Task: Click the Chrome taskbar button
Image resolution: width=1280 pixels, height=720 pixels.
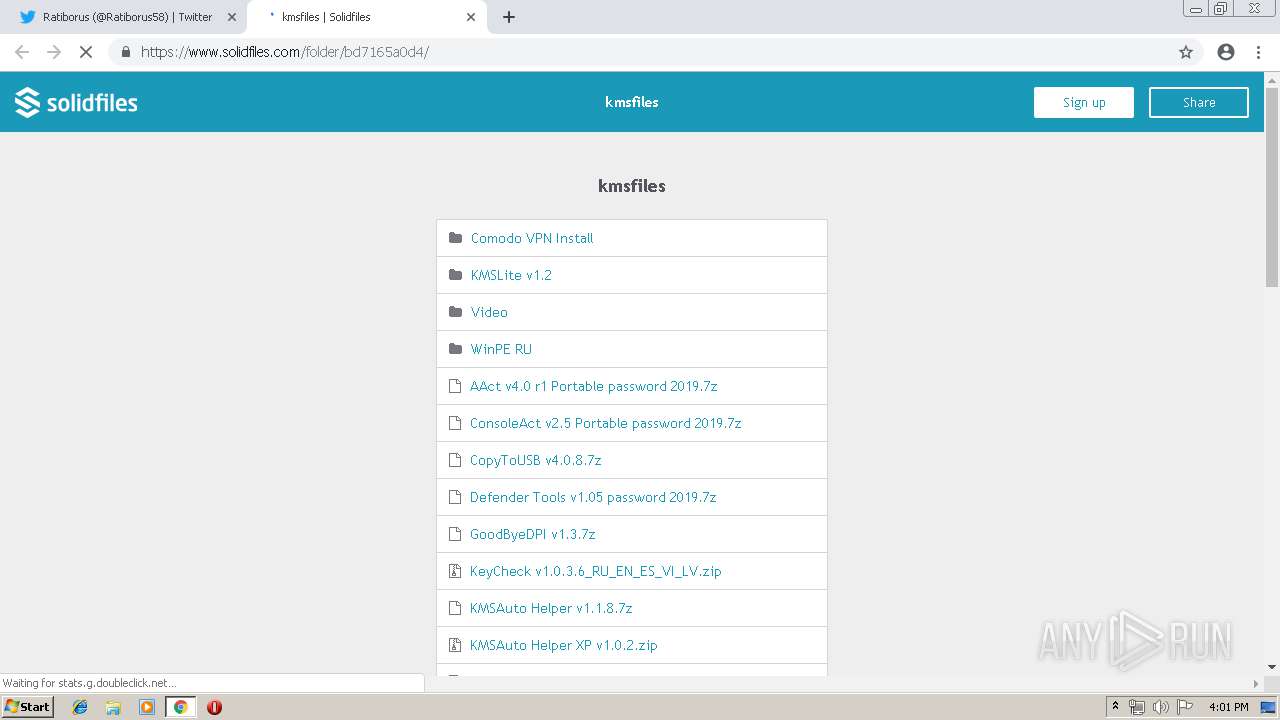Action: click(x=180, y=707)
